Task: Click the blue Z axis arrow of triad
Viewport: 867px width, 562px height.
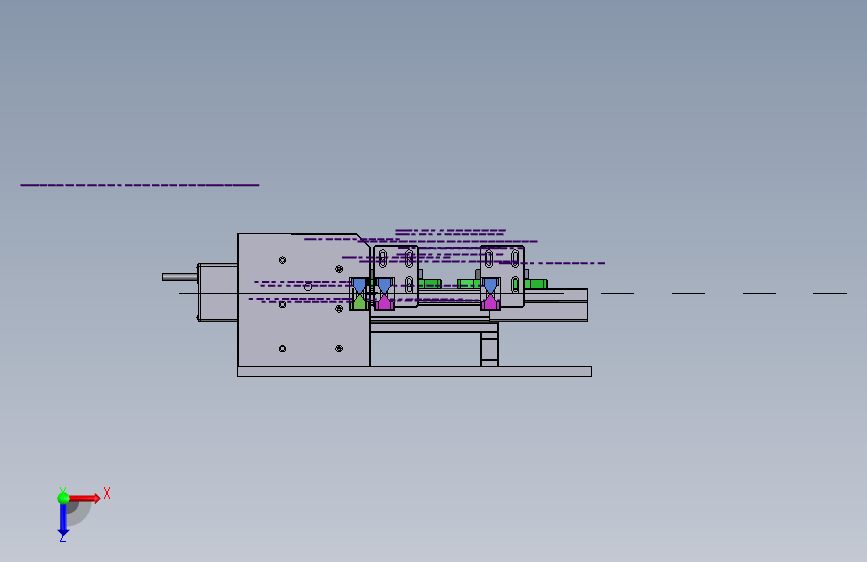Action: [x=63, y=520]
